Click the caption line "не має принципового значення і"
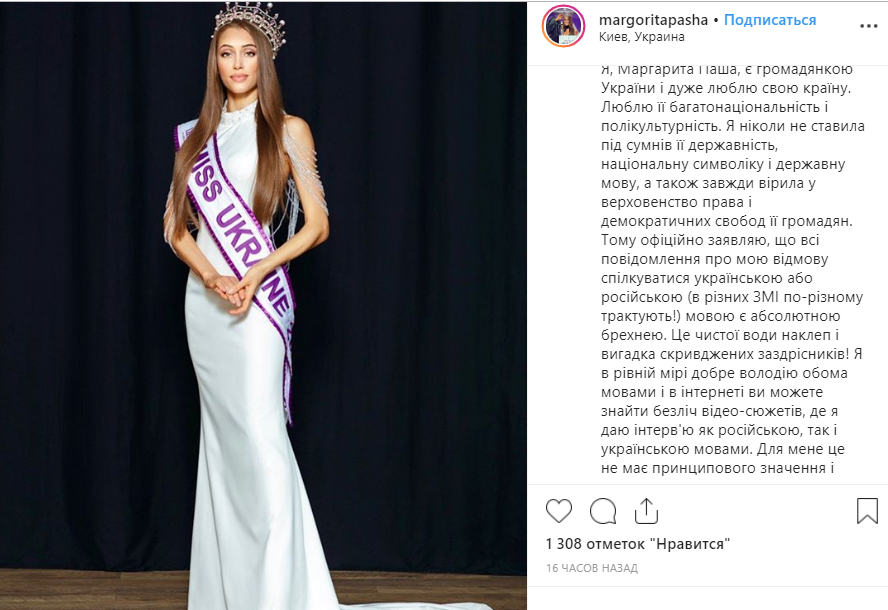This screenshot has height=610, width=888. pyautogui.click(x=717, y=468)
